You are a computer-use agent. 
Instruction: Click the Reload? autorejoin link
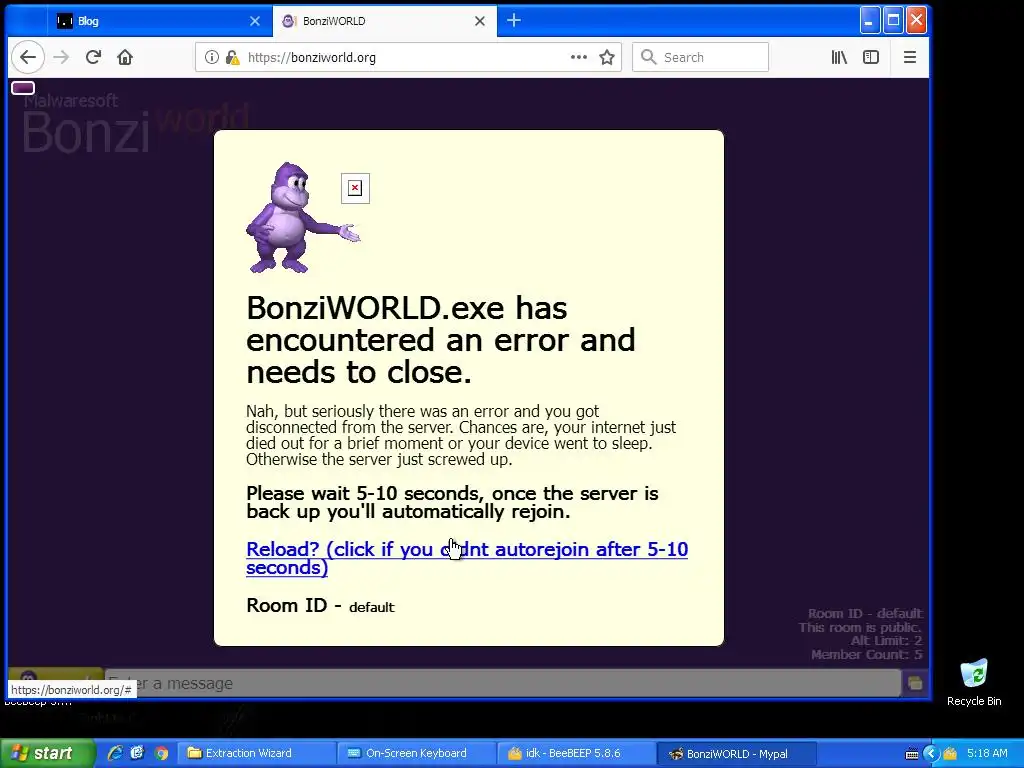(467, 558)
